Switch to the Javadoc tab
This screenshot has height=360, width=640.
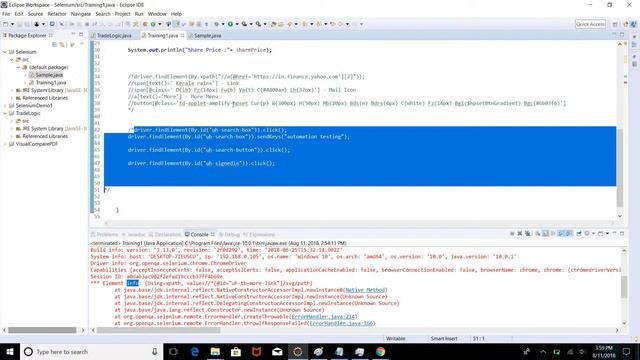point(133,234)
